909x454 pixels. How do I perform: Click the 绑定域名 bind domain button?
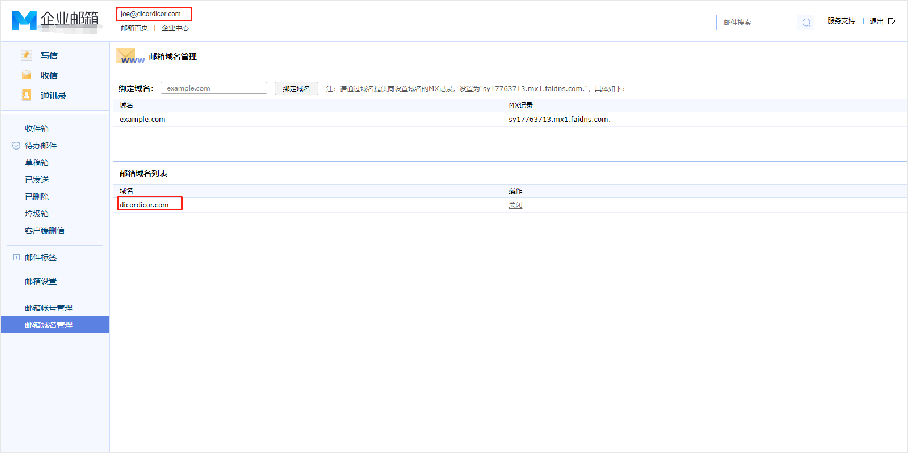[x=296, y=89]
